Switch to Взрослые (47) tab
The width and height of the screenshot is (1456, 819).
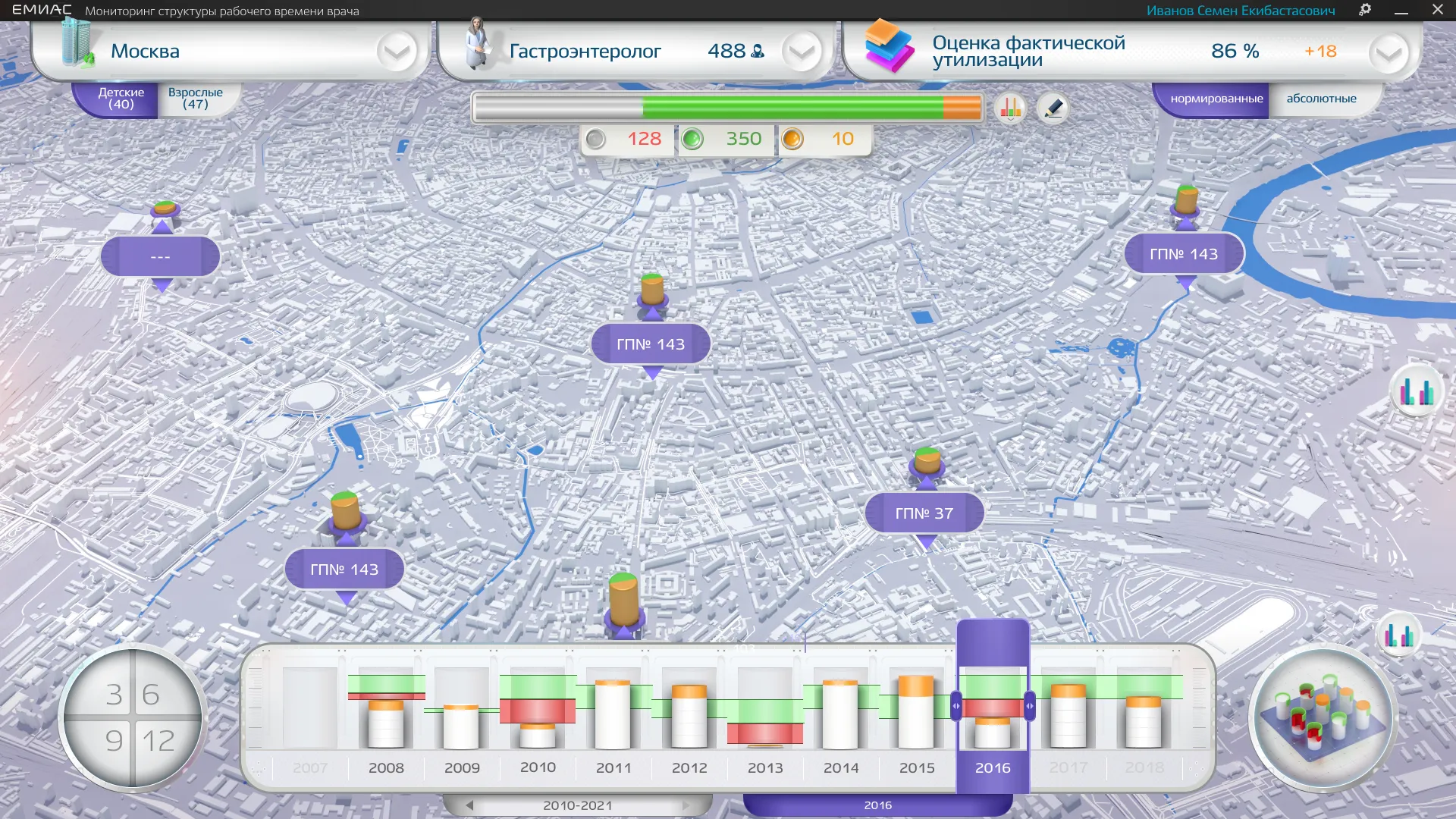coord(196,99)
